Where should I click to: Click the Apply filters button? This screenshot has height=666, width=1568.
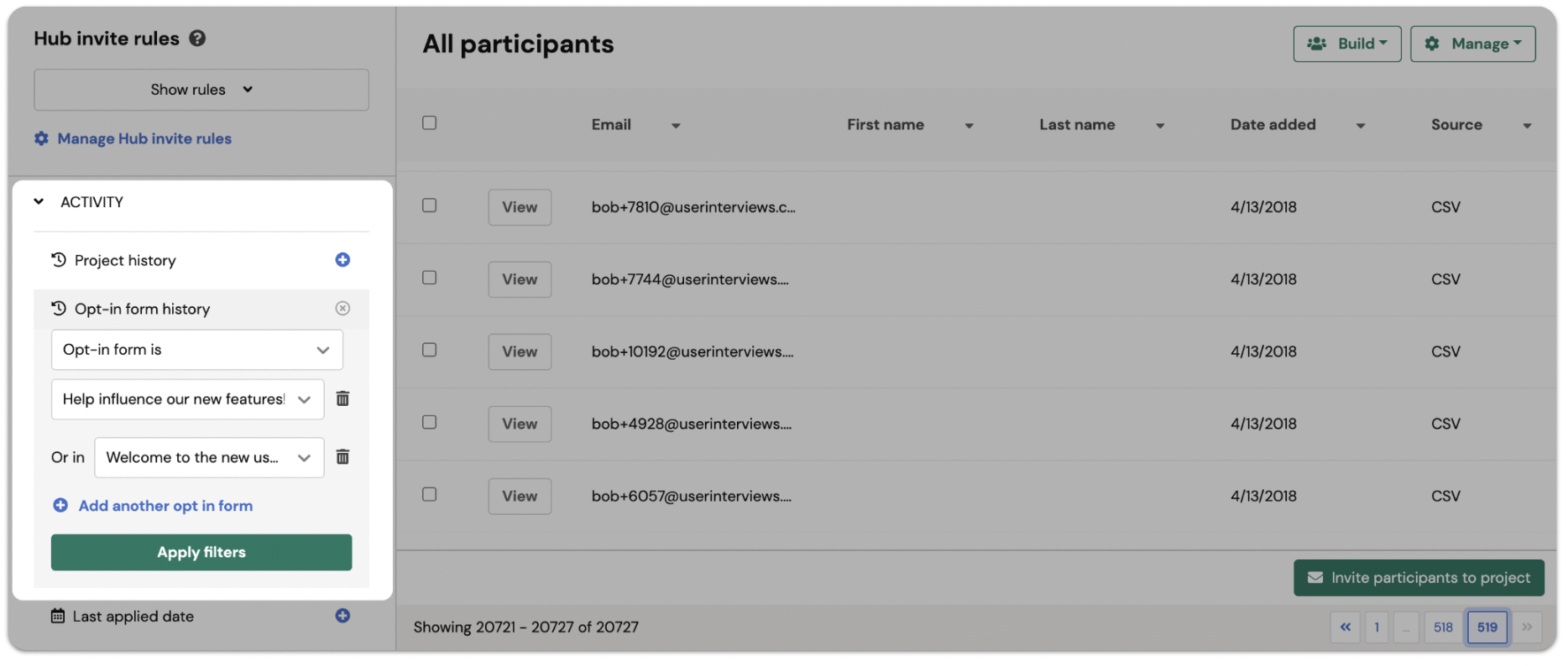point(201,553)
